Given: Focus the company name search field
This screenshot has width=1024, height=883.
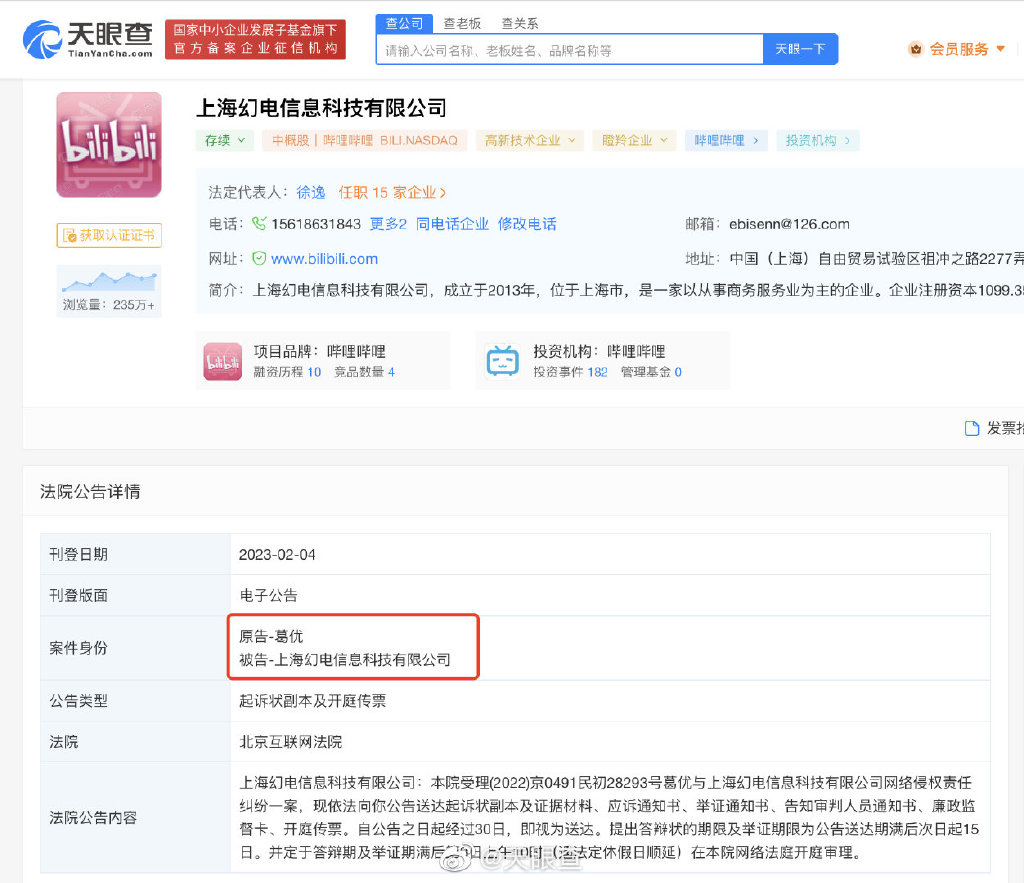Looking at the screenshot, I should click(569, 50).
